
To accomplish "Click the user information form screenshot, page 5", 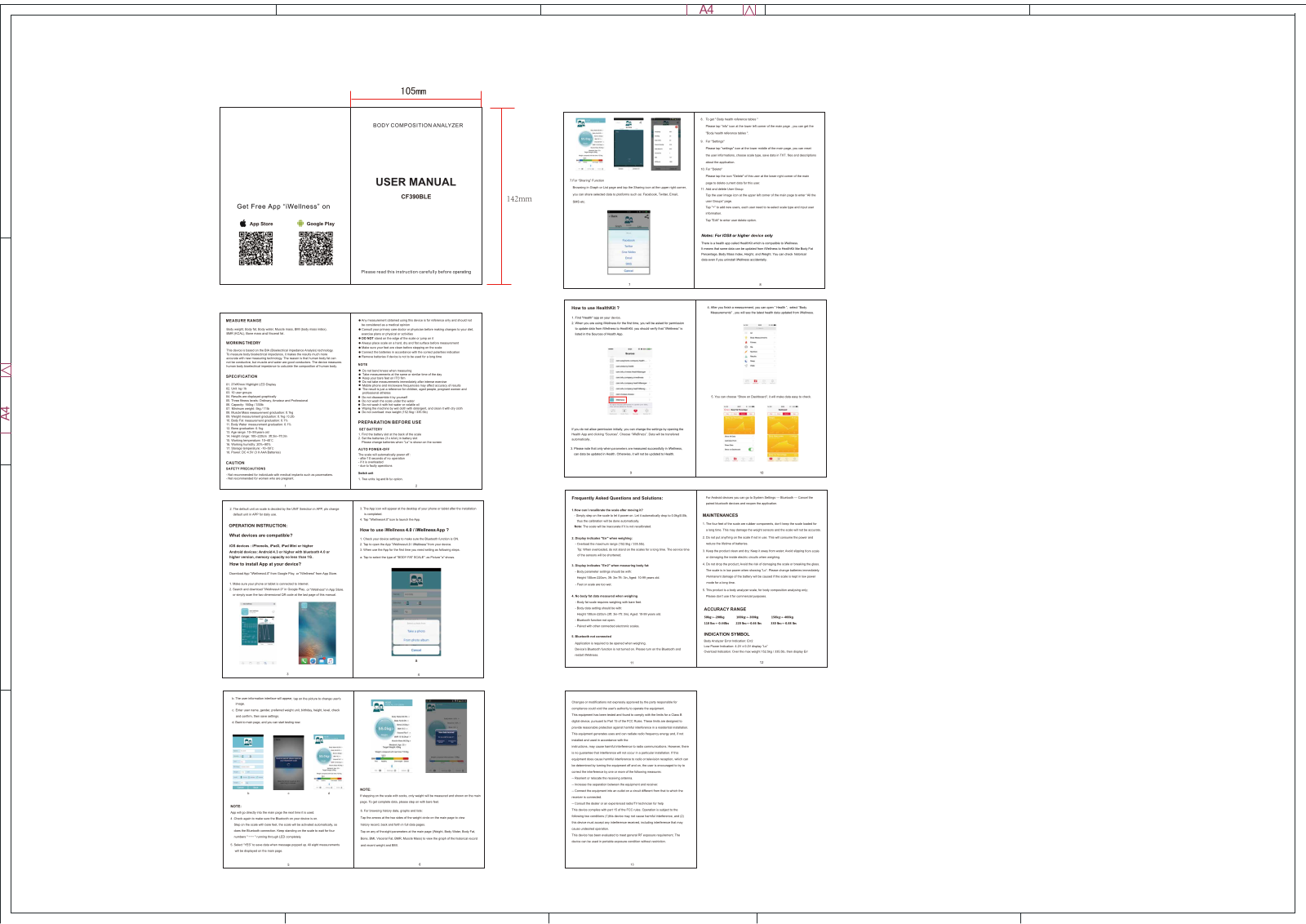I will click(x=248, y=762).
